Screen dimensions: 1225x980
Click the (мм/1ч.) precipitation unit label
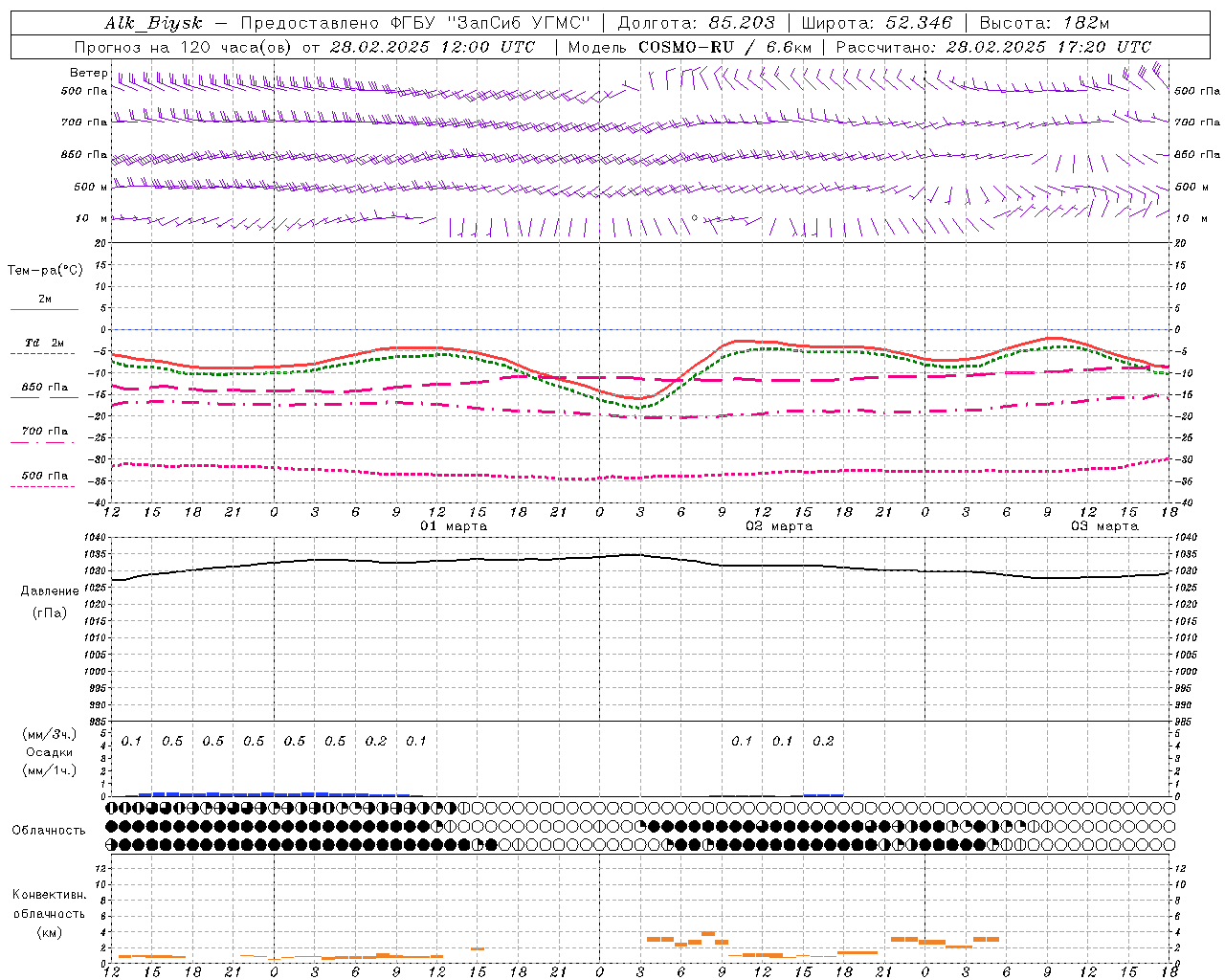[50, 770]
